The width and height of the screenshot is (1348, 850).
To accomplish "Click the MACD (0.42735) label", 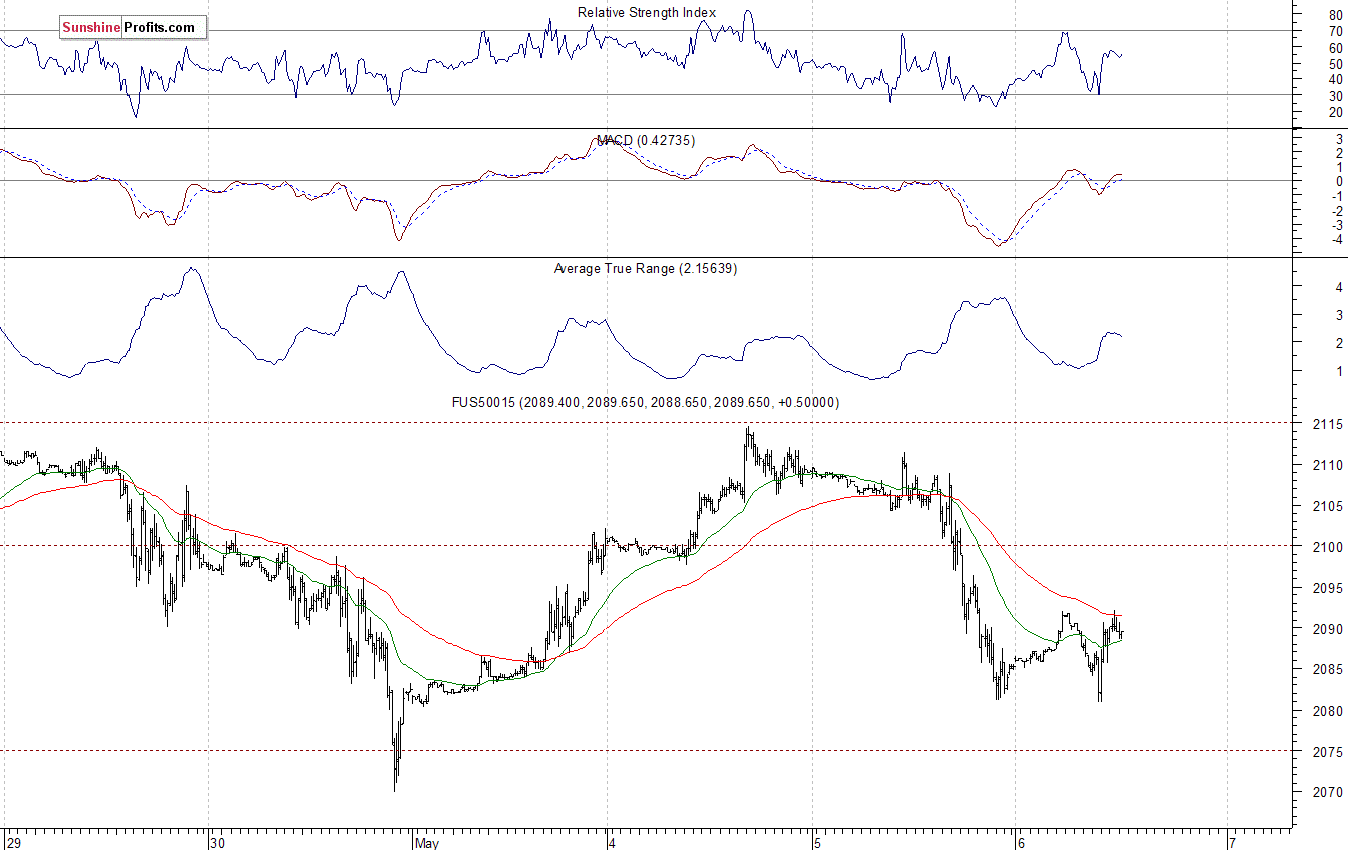I will coord(646,141).
